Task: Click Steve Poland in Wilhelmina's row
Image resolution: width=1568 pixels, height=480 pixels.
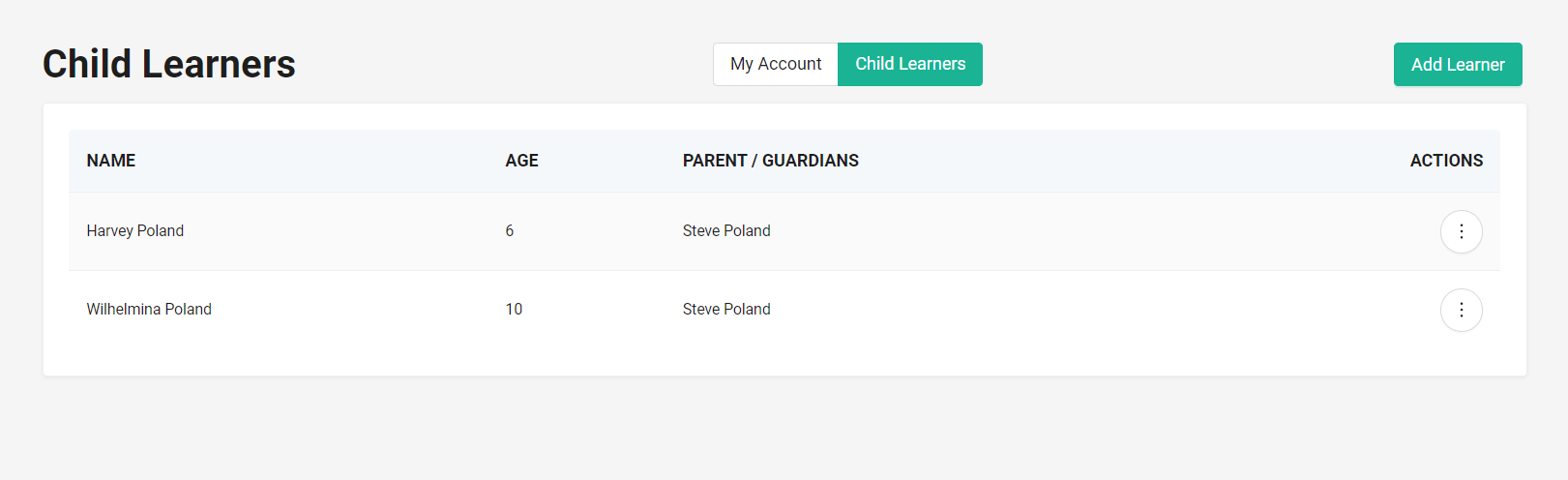Action: point(726,310)
